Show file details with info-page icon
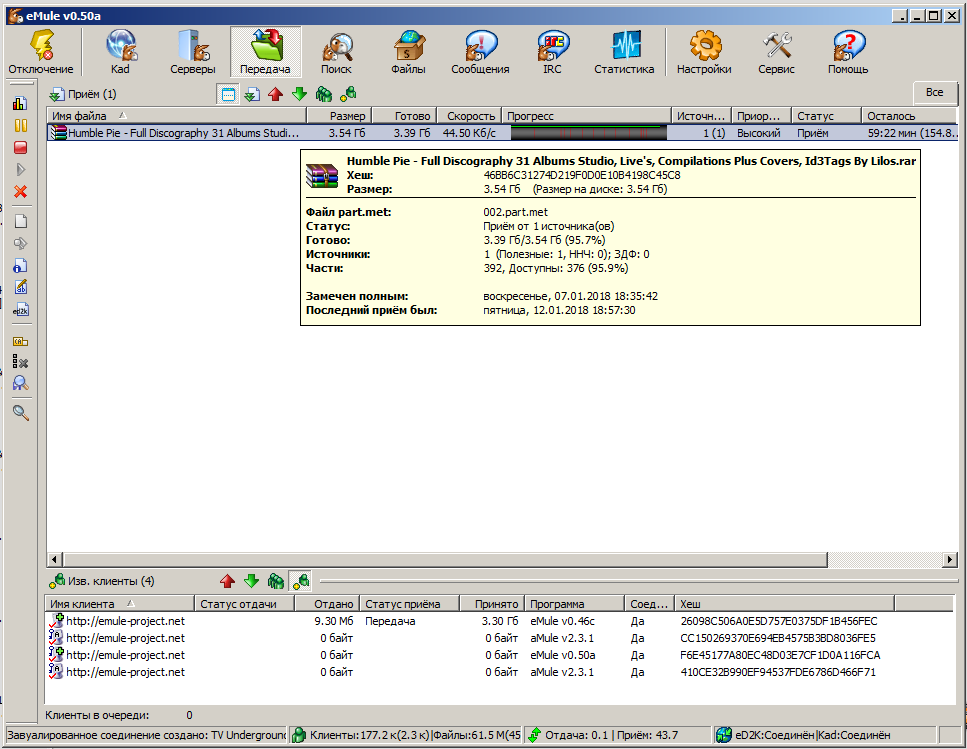This screenshot has height=749, width=967. [20, 266]
